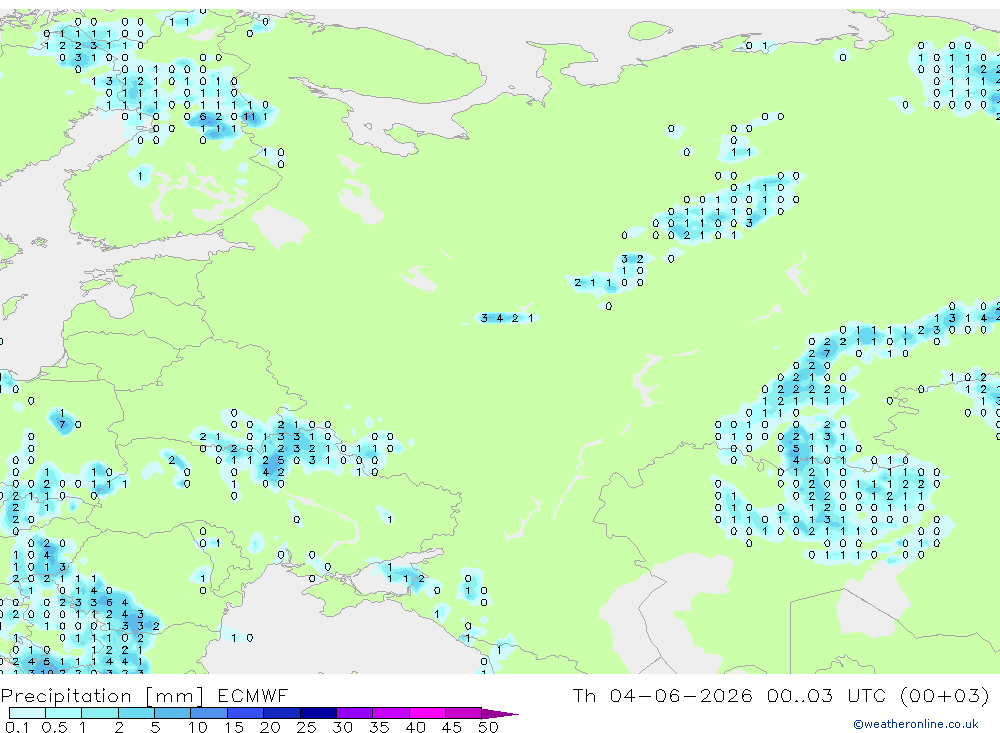Click the '40' legend scale label
The image size is (1000, 733).
click(x=415, y=727)
